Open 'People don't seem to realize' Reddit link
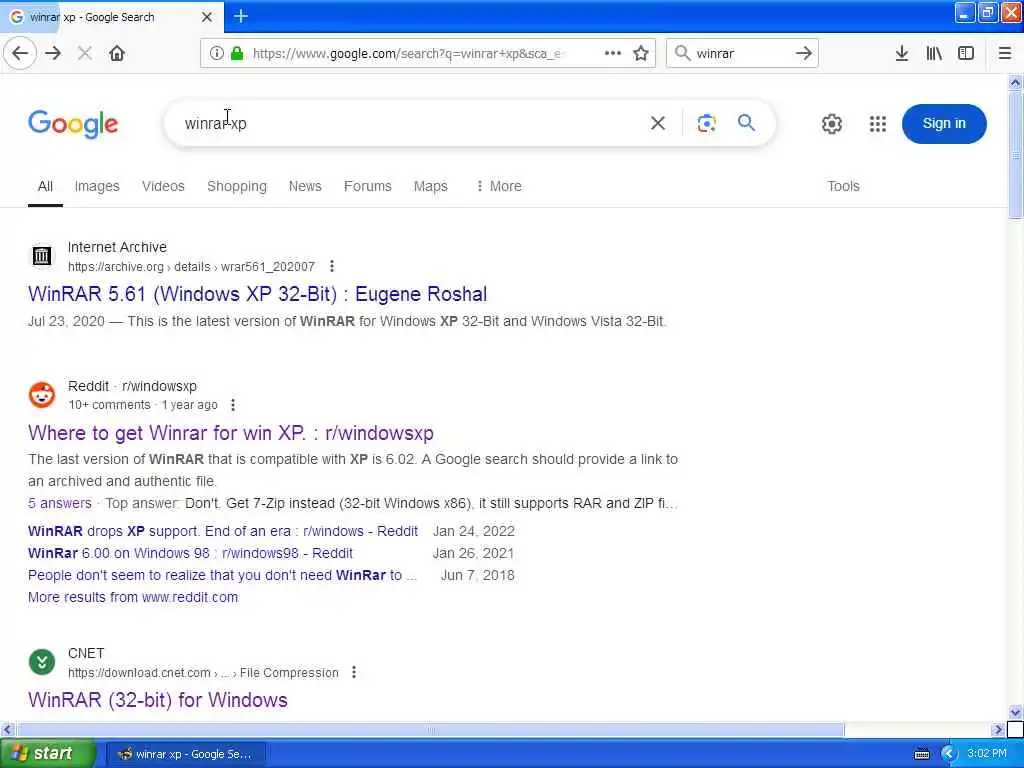 coord(222,575)
